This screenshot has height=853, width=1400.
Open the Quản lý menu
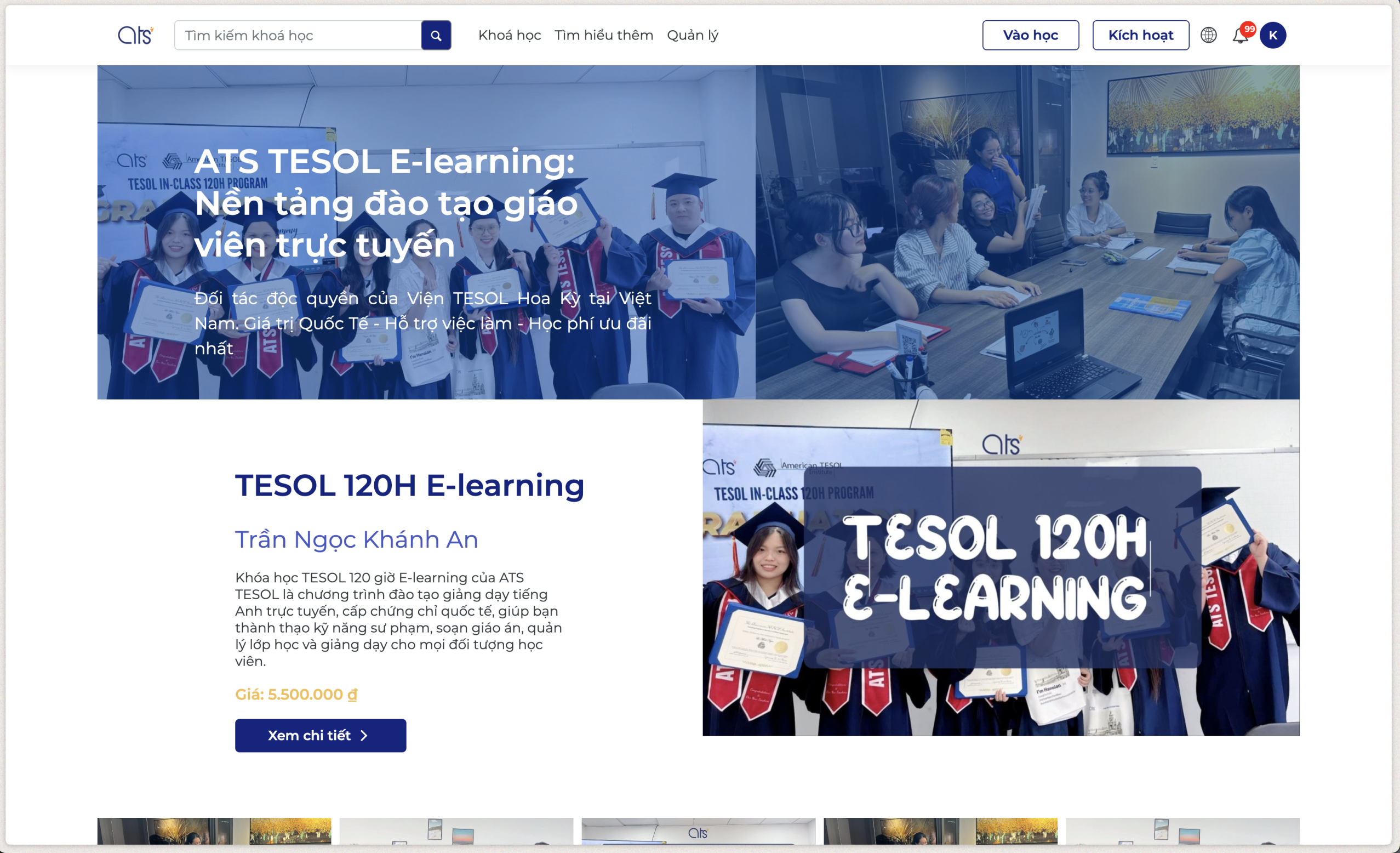692,35
